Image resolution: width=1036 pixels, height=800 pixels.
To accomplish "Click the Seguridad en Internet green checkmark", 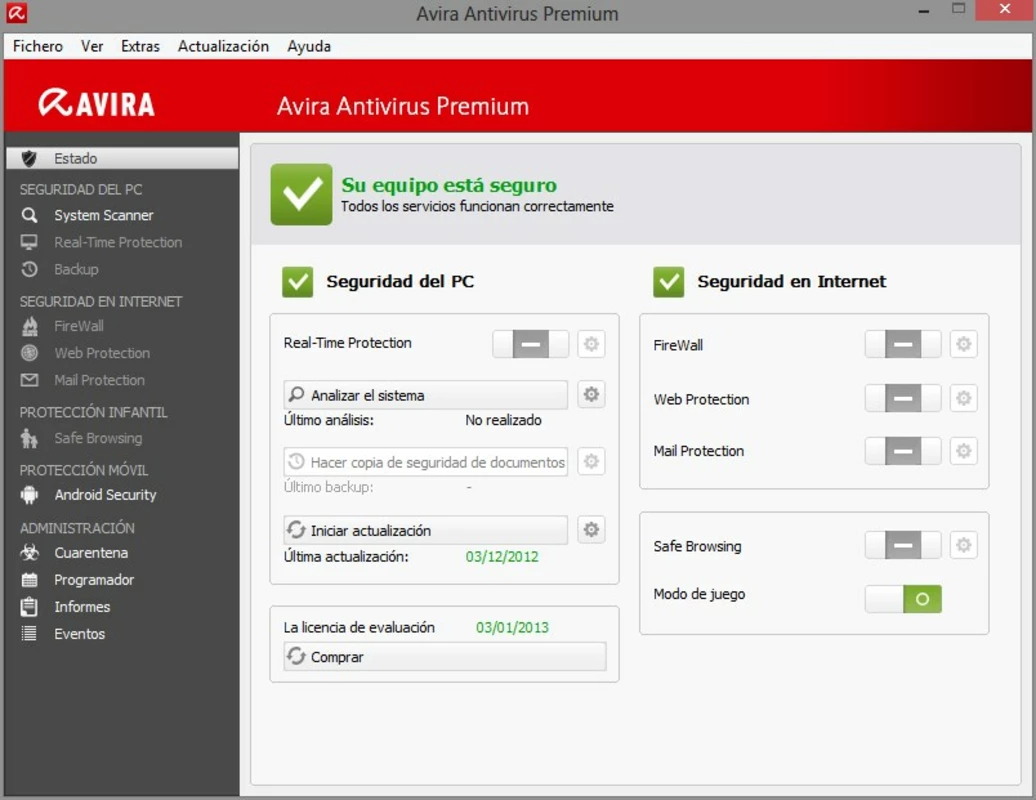I will [669, 282].
